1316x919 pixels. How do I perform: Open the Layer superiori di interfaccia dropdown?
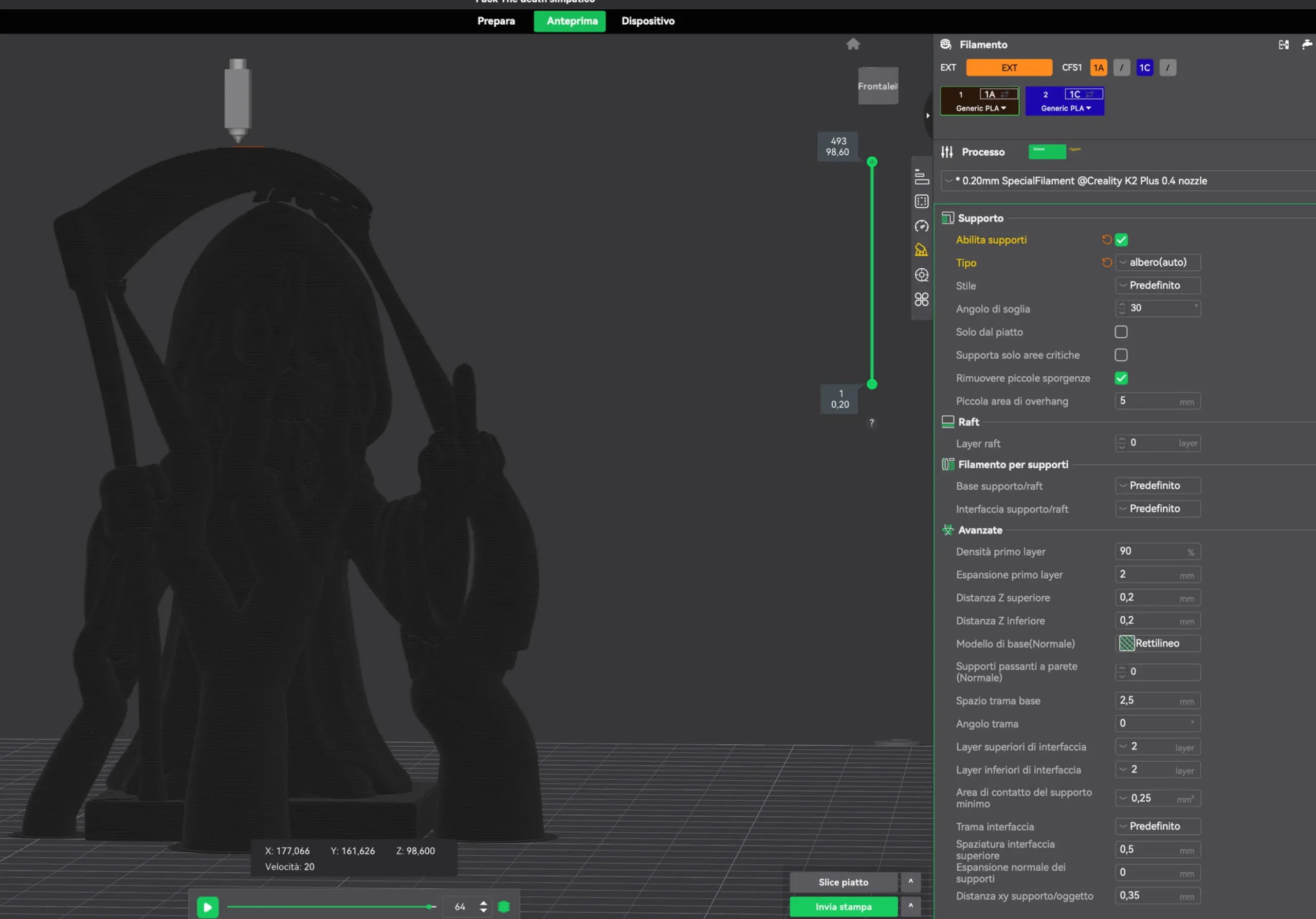(1157, 746)
